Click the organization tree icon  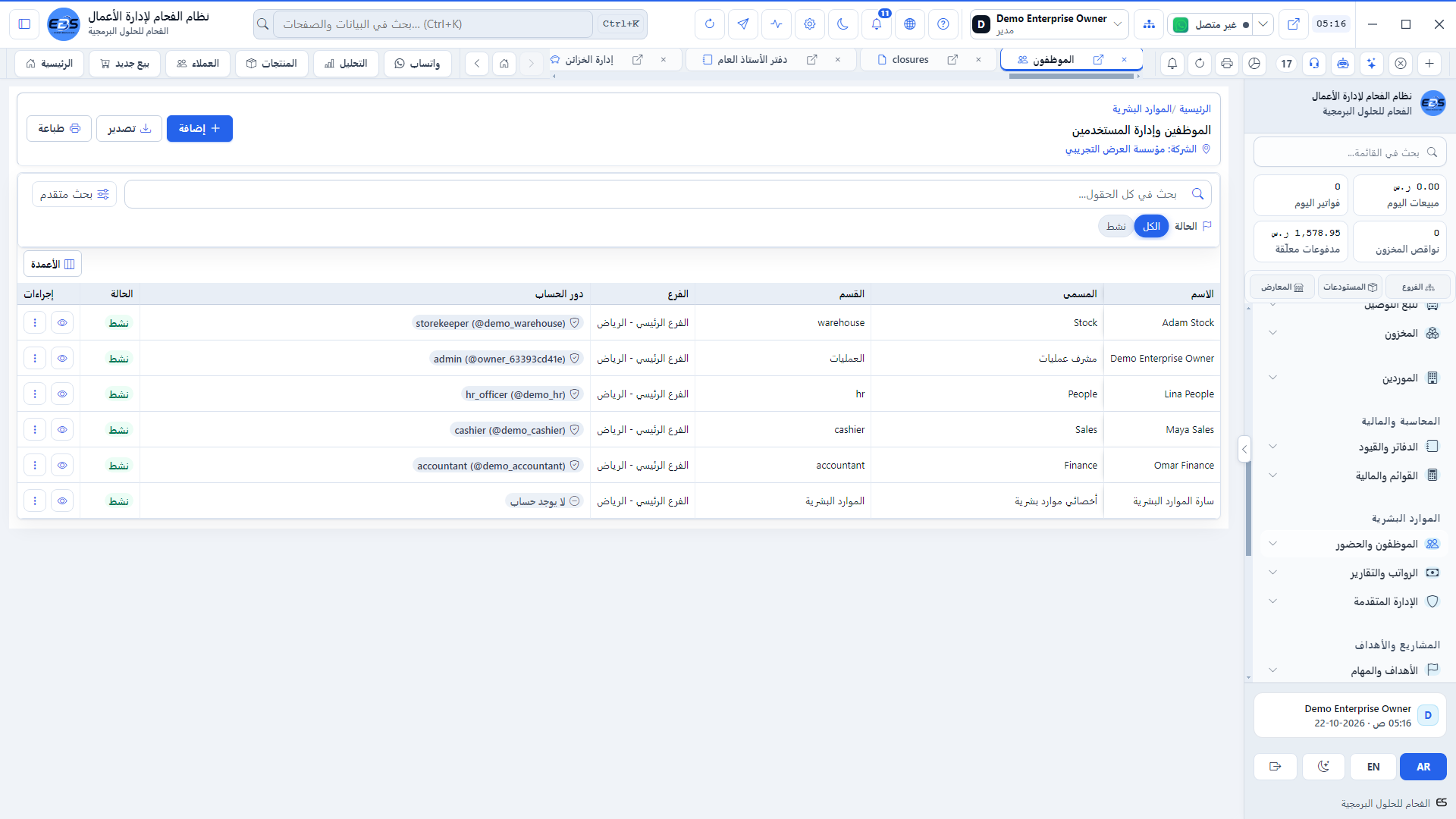tap(1149, 24)
